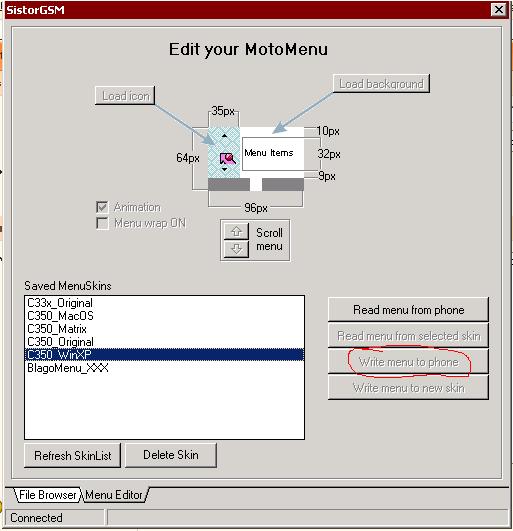Viewport: 513px width, 531px height.
Task: Select C350_MacOS in the skin list
Action: [164, 316]
